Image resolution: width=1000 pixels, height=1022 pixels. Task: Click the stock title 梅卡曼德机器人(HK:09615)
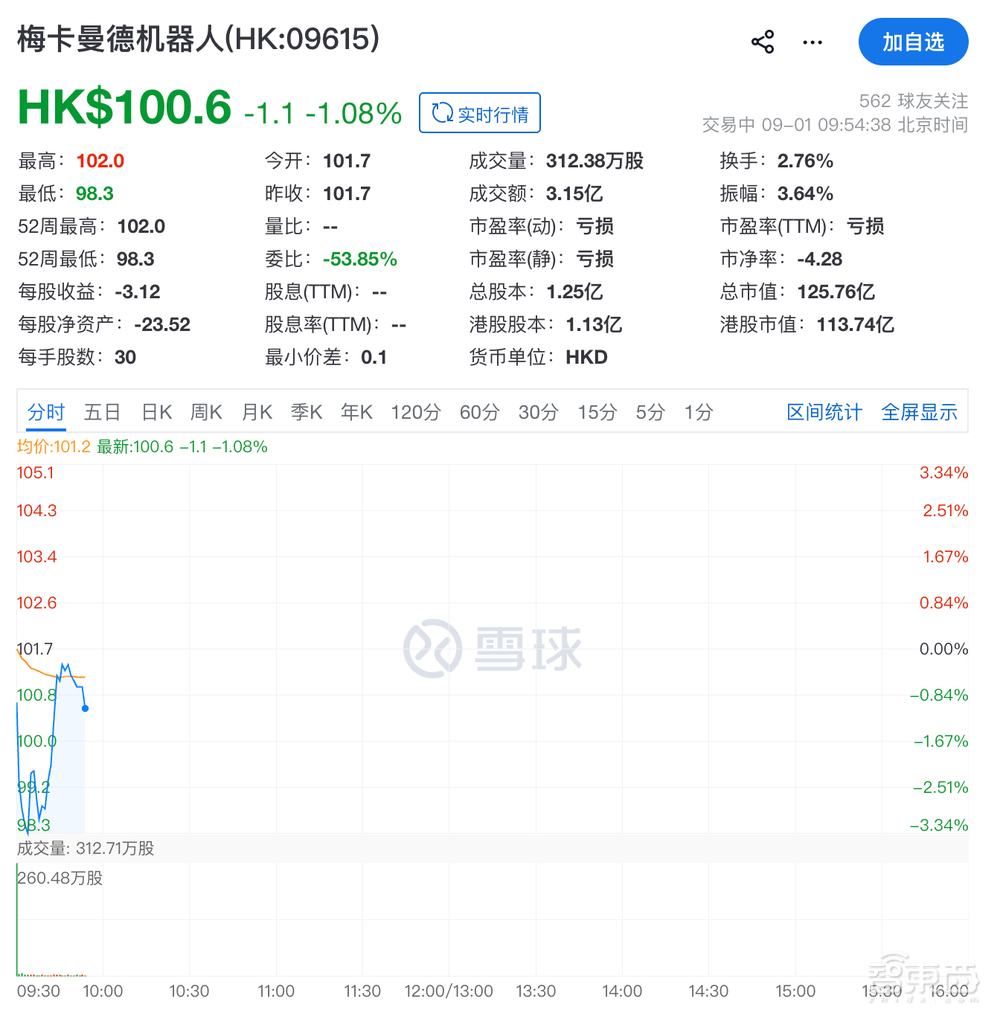click(198, 38)
